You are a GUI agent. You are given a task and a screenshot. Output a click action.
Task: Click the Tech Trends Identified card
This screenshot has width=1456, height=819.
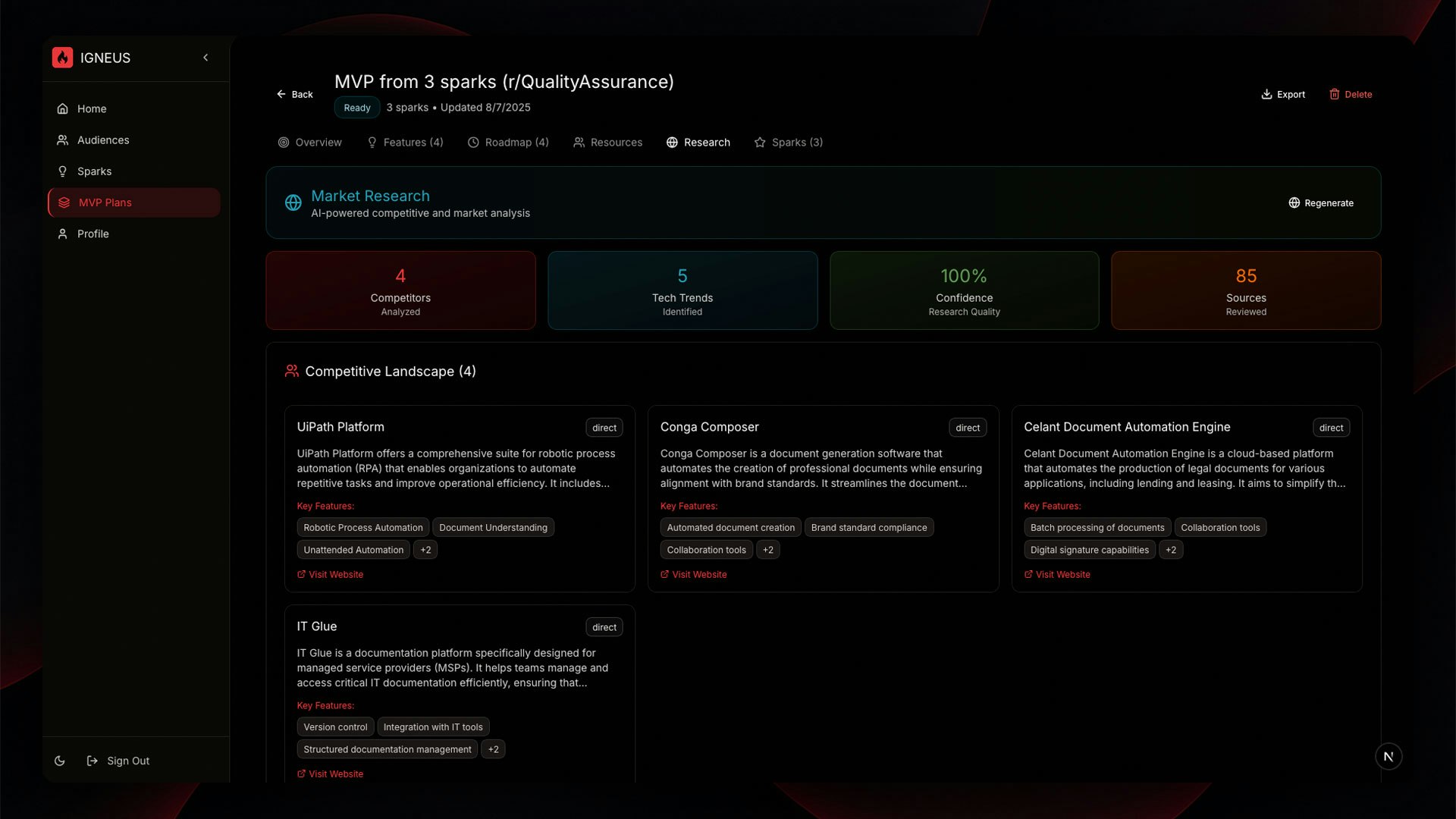[682, 290]
